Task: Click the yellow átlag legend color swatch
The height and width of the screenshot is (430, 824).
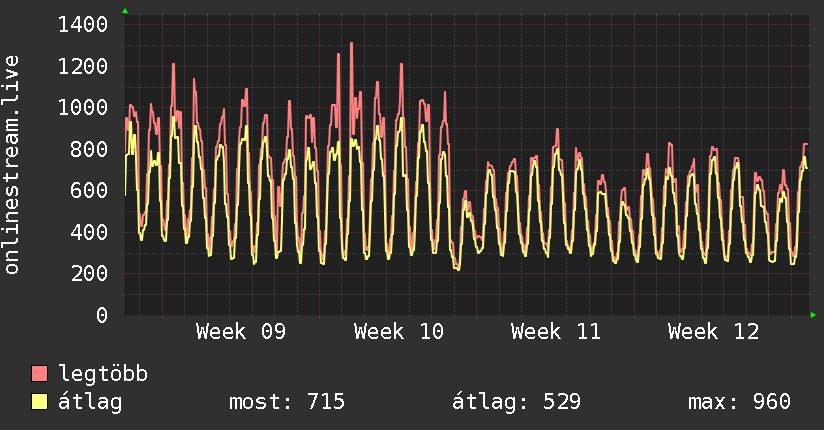Action: (39, 402)
